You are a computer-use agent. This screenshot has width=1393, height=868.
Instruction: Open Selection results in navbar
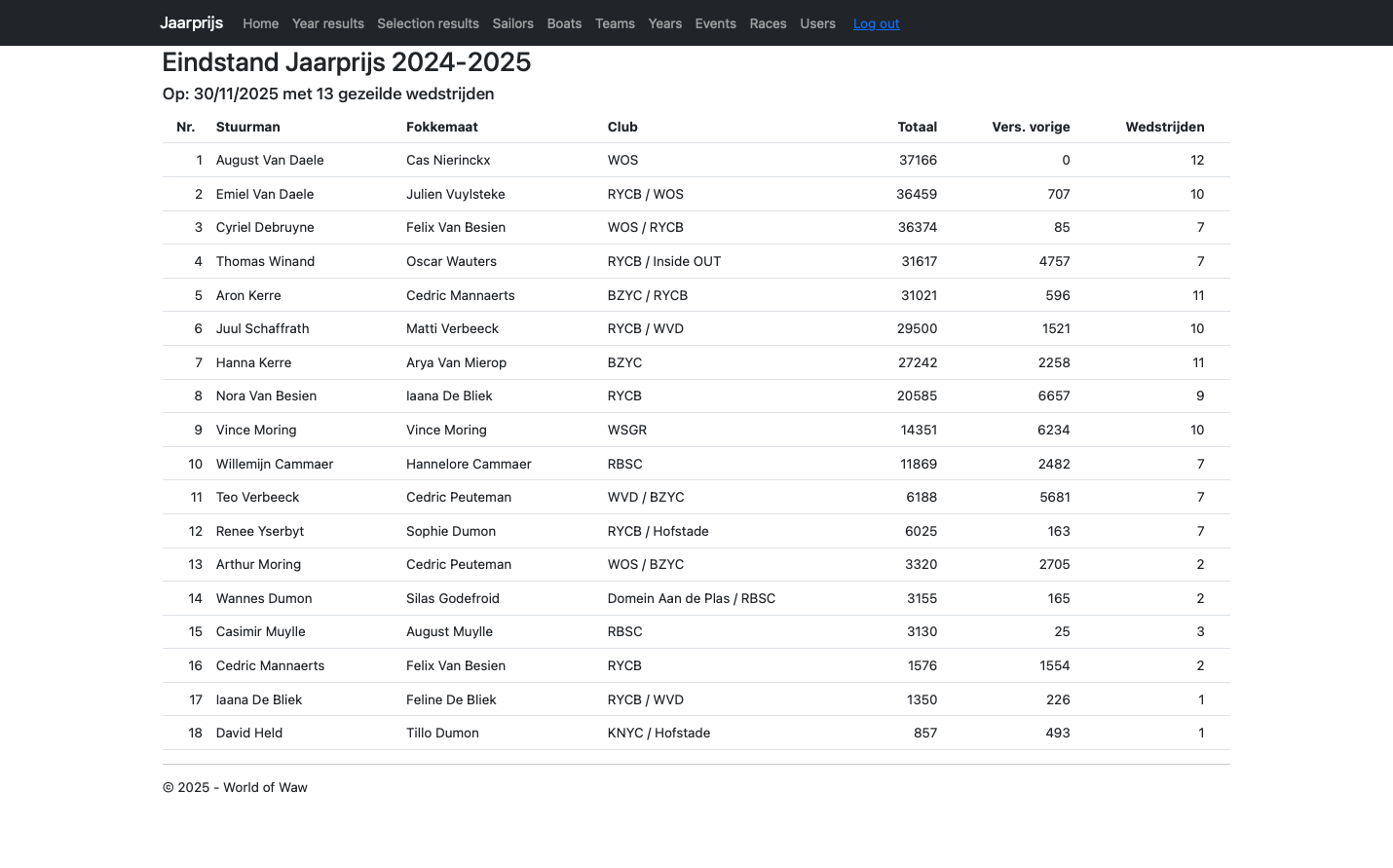point(428,23)
